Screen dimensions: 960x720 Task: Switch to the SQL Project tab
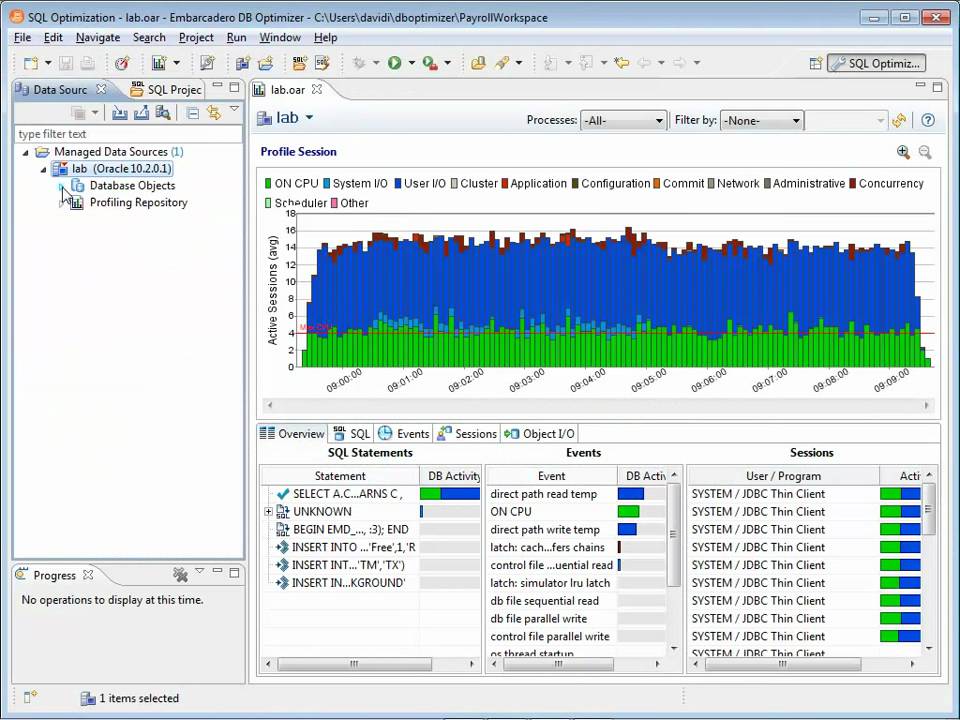(166, 89)
